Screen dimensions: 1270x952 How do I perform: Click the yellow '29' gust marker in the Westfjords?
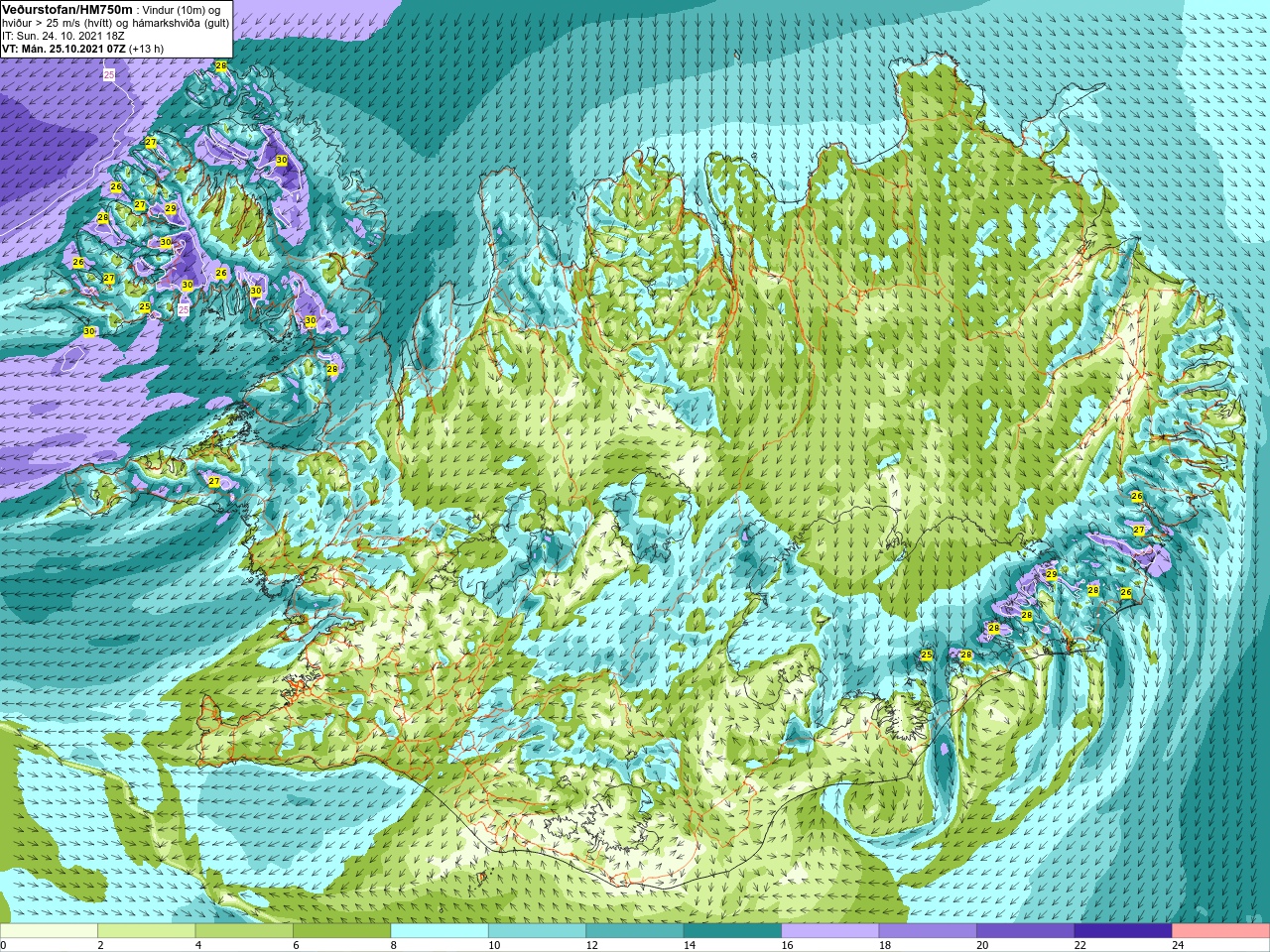point(171,208)
